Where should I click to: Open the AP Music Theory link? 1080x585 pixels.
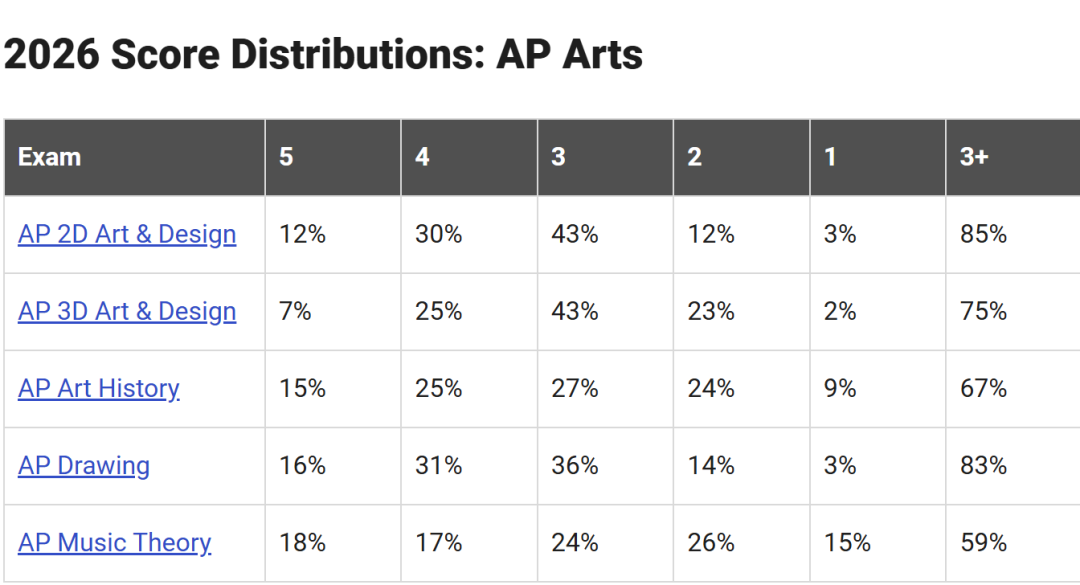[x=114, y=543]
